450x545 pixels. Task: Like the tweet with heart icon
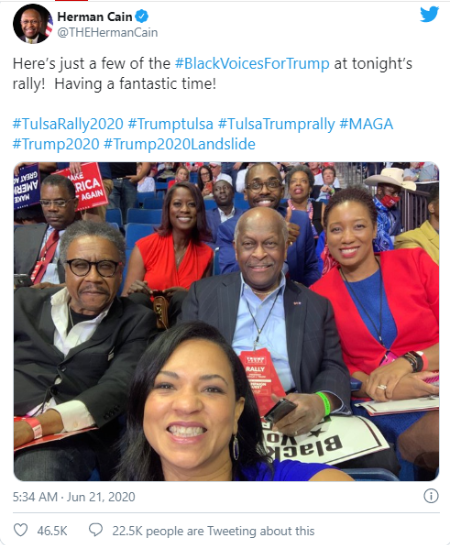coord(20,530)
